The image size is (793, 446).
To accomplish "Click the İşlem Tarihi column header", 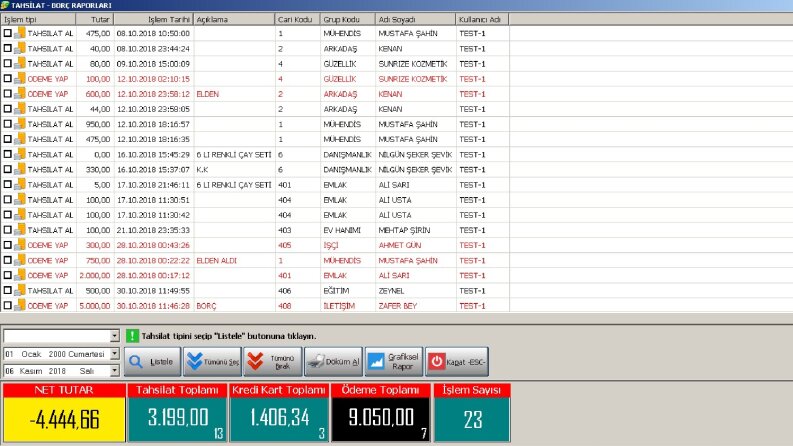I will click(x=153, y=19).
